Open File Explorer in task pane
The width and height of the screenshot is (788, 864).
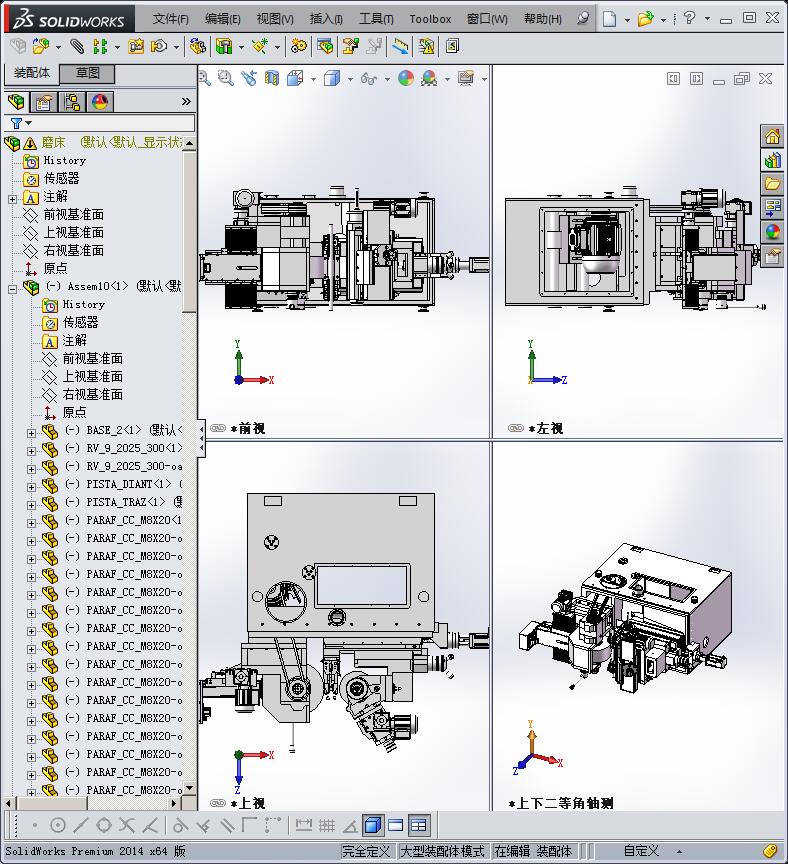[772, 184]
